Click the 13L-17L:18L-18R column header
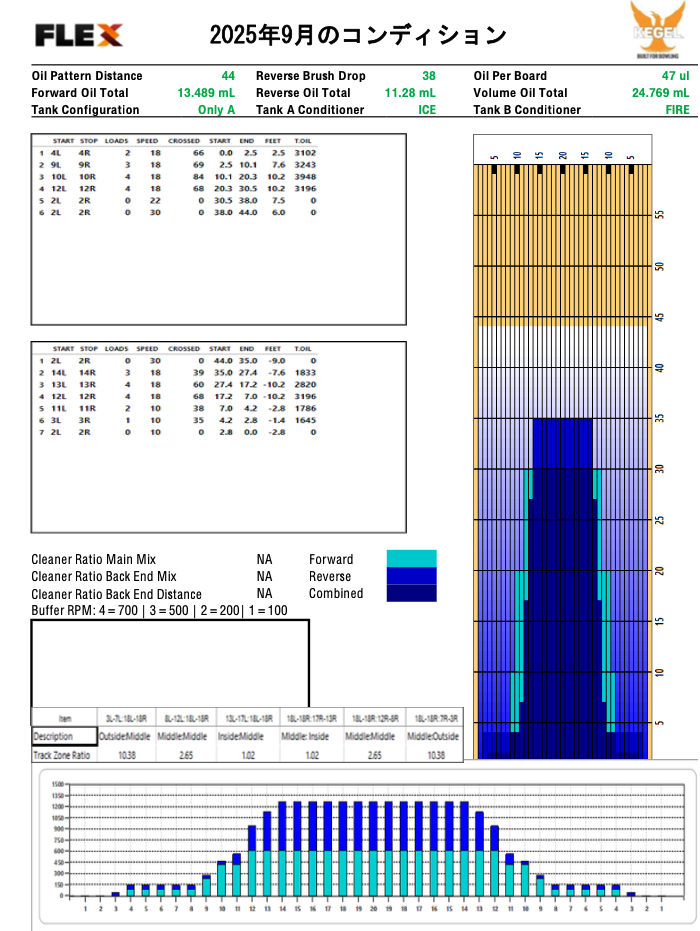The image size is (700, 931). tap(248, 718)
